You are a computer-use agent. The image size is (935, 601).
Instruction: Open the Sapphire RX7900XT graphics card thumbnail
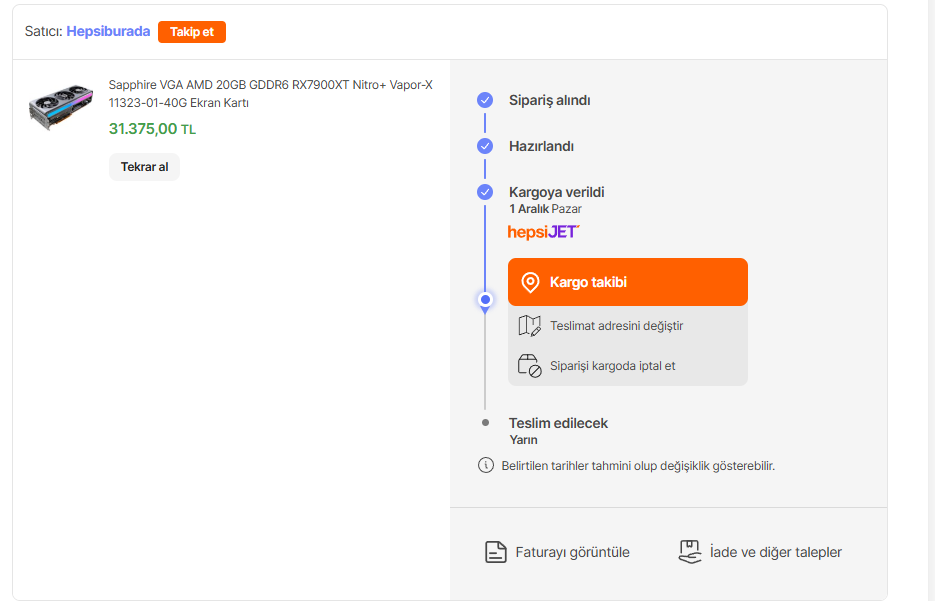click(x=61, y=105)
